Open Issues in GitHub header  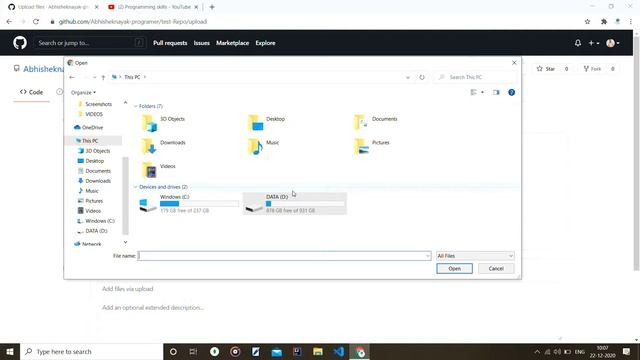coord(202,43)
